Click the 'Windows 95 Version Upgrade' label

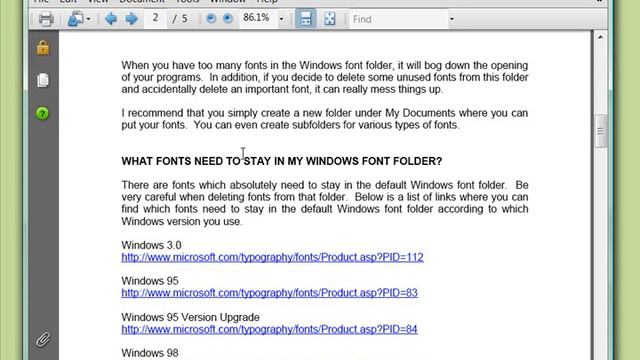[x=190, y=317]
